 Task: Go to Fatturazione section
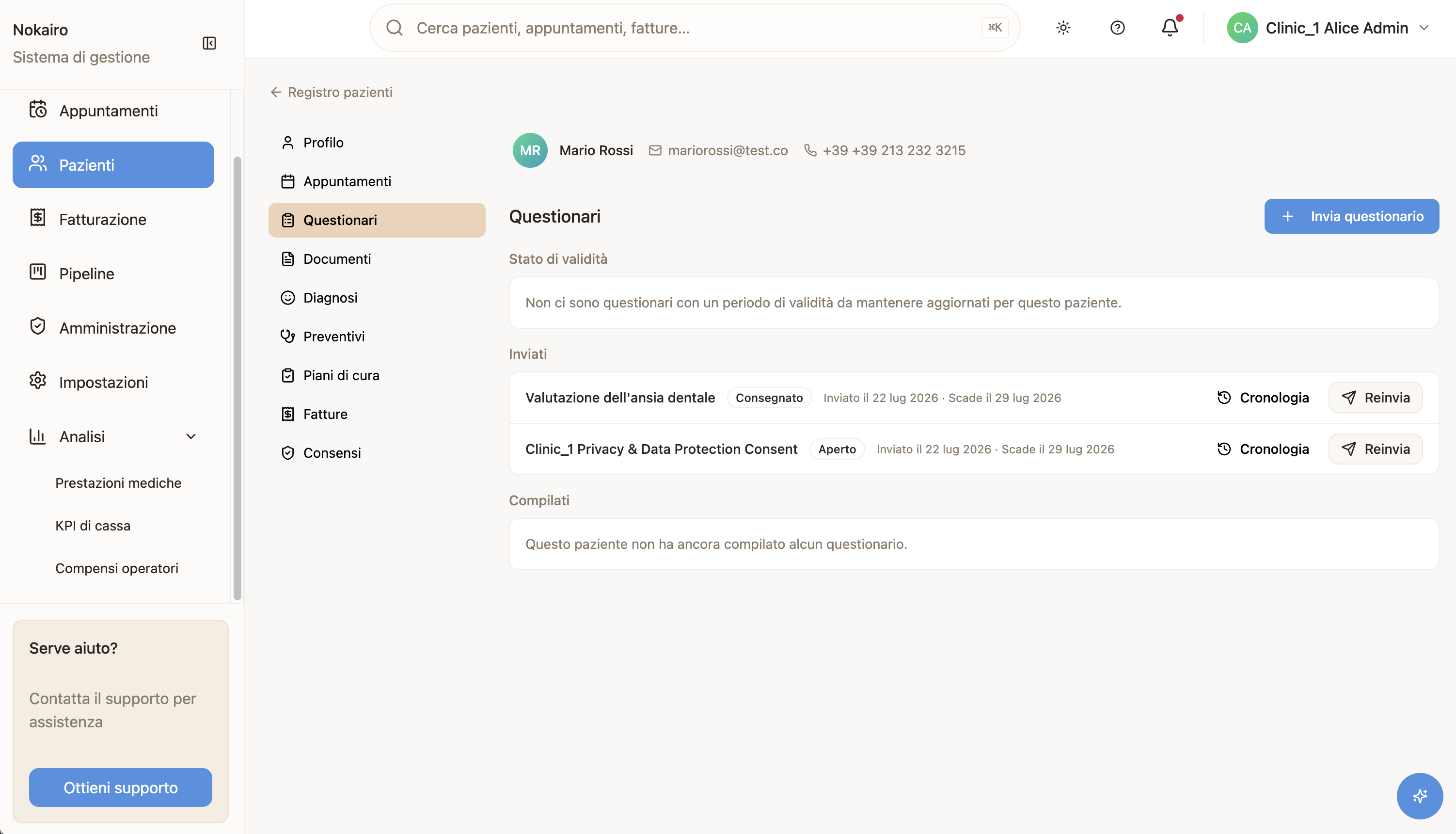(x=113, y=219)
